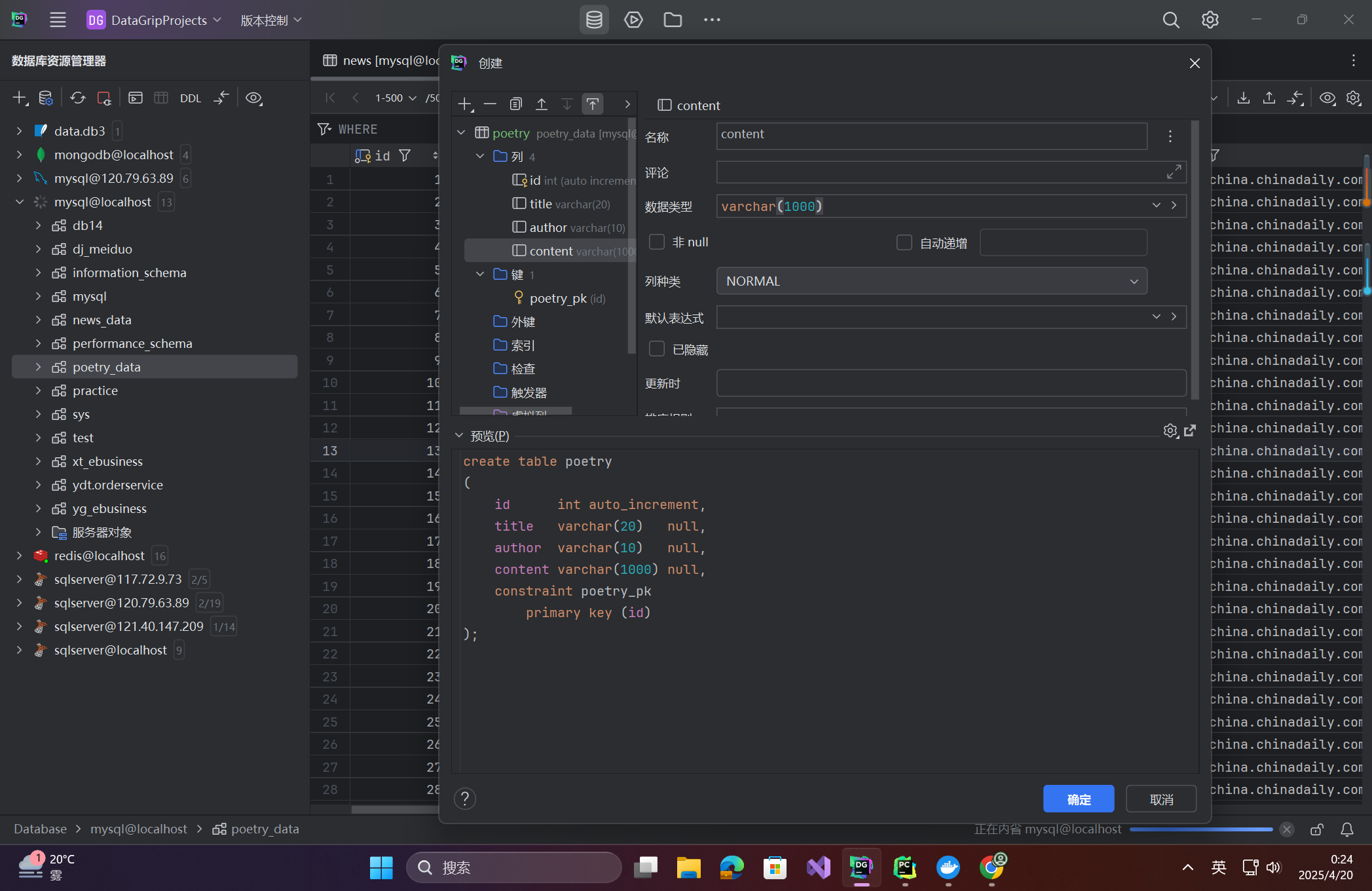Image resolution: width=1372 pixels, height=891 pixels.
Task: Open the DDL view in database explorer toolbar
Action: [190, 98]
